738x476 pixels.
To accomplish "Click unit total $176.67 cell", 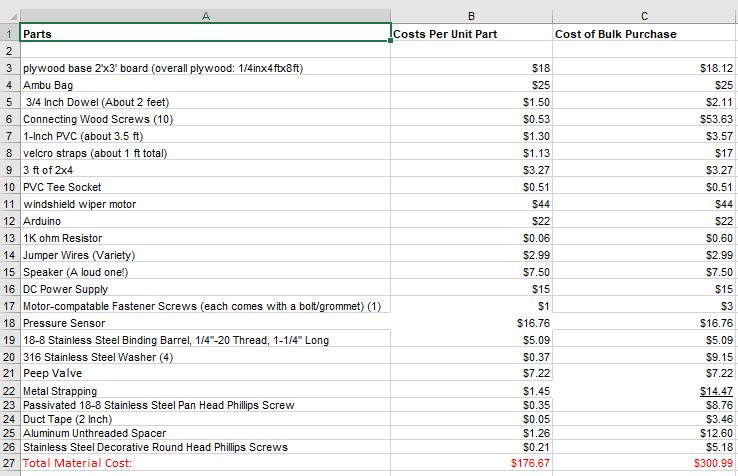I will [472, 463].
